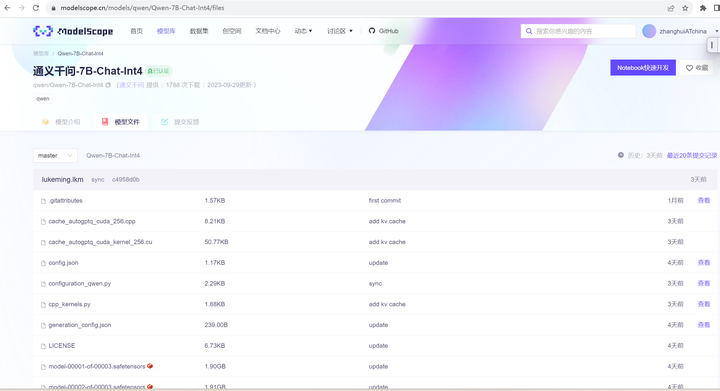Viewport: 720px width, 391px height.
Task: Click the file icon of config.json
Action: point(43,263)
